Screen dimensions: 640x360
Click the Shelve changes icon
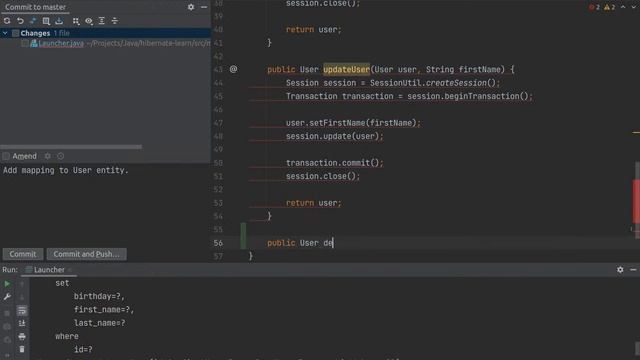(x=59, y=20)
